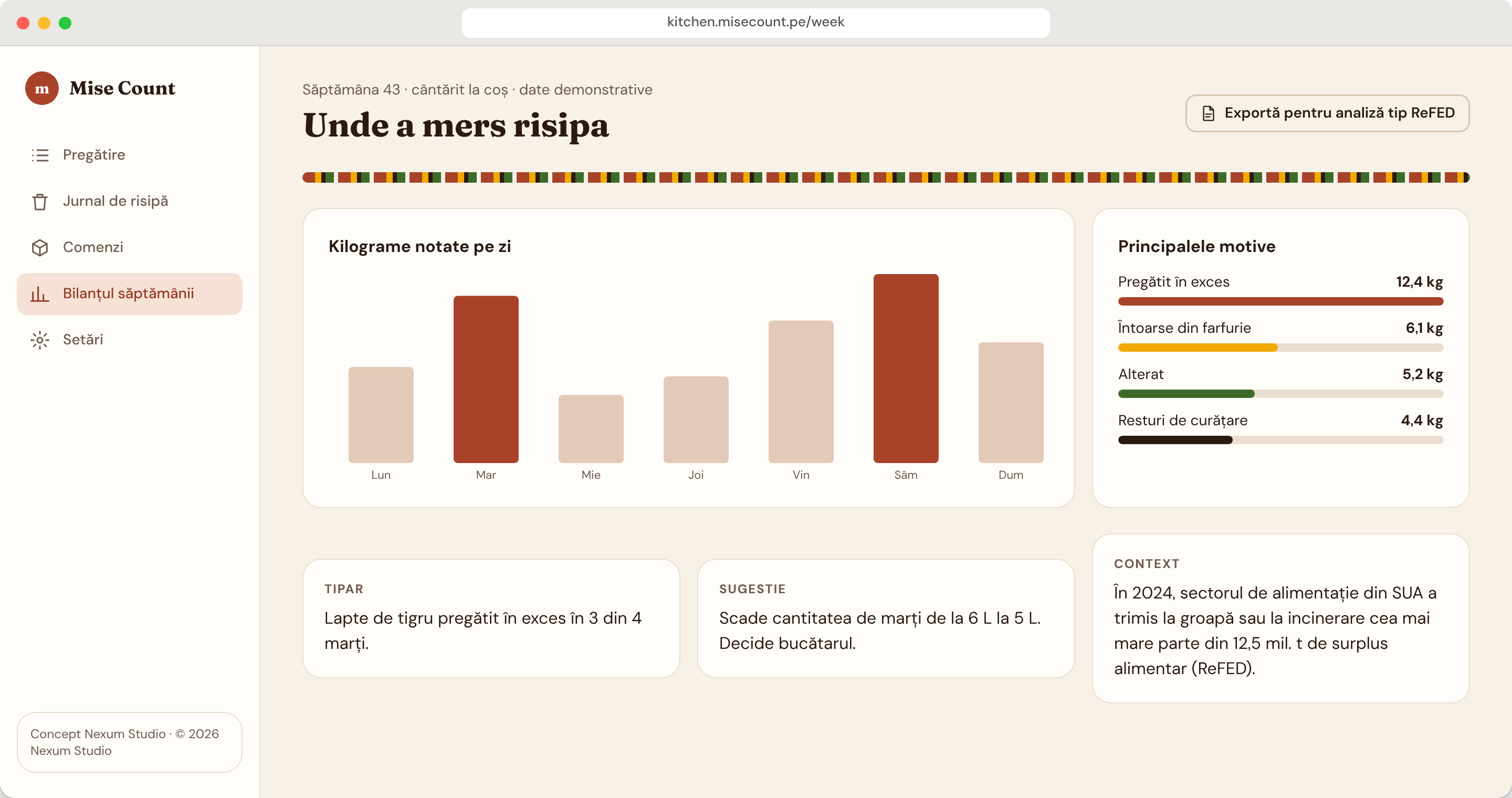Click the Bilanțul săptămânii chart icon
The height and width of the screenshot is (798, 1512).
coord(40,293)
